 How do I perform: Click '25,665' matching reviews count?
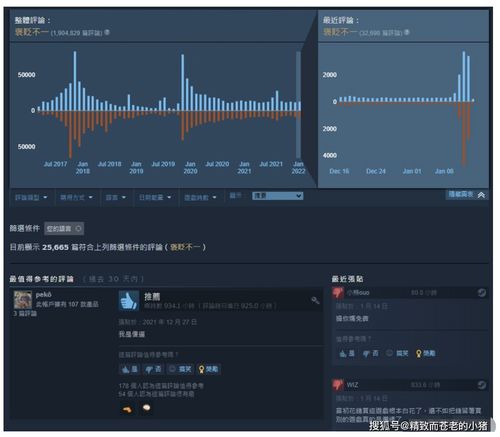click(x=55, y=247)
